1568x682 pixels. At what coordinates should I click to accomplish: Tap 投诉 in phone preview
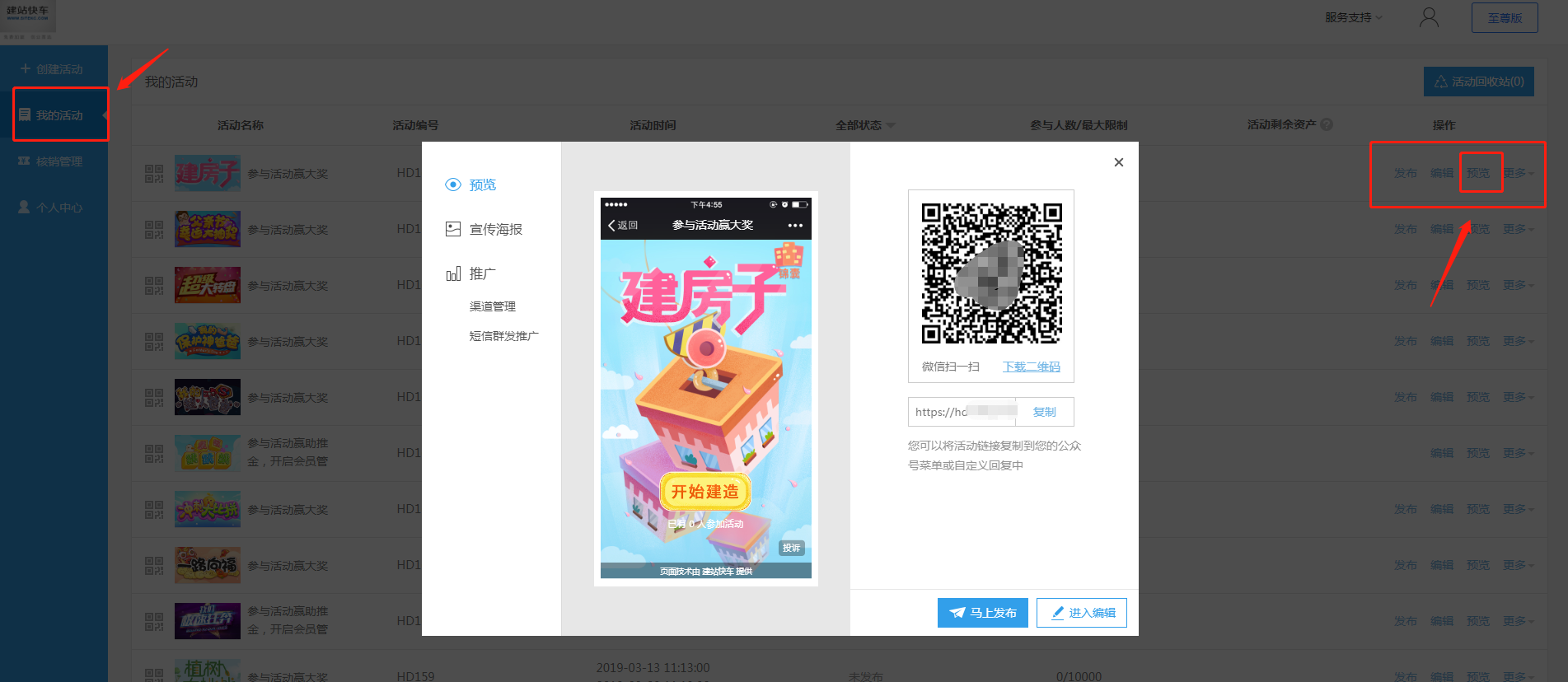[791, 548]
